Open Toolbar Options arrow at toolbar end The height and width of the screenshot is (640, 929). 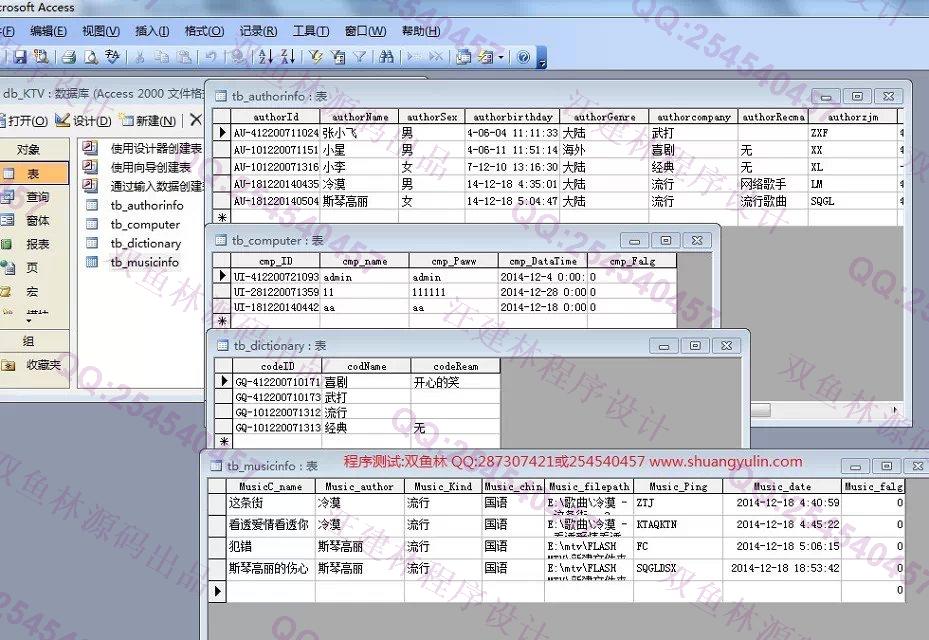coord(541,58)
